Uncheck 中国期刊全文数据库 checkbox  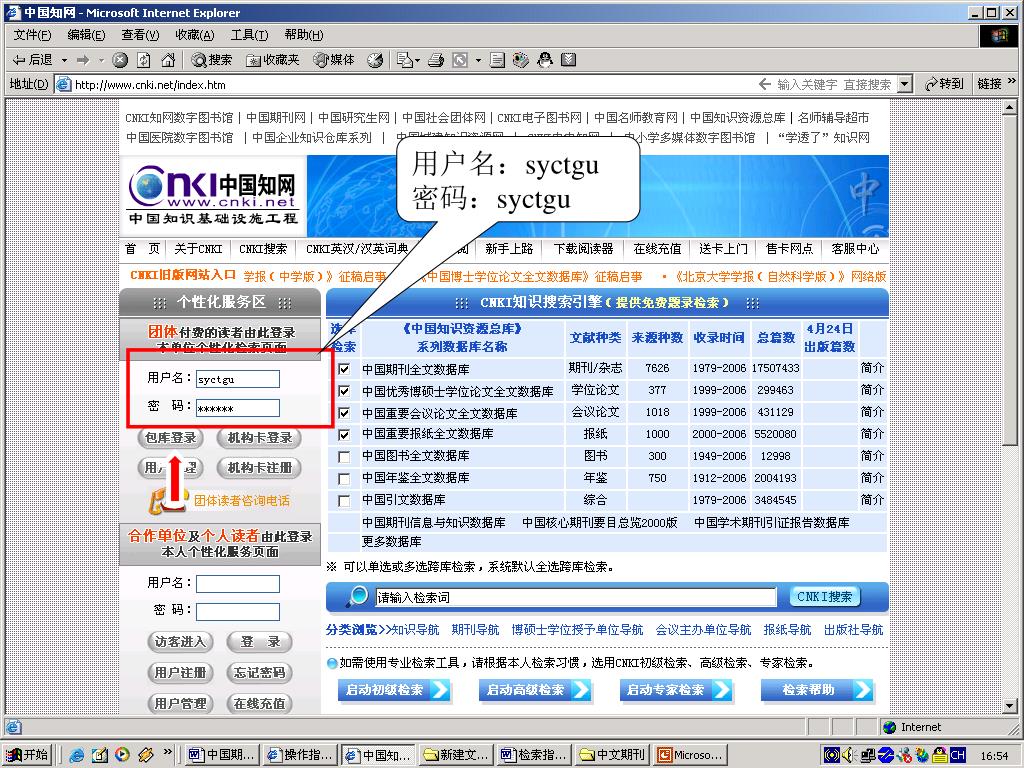(344, 369)
